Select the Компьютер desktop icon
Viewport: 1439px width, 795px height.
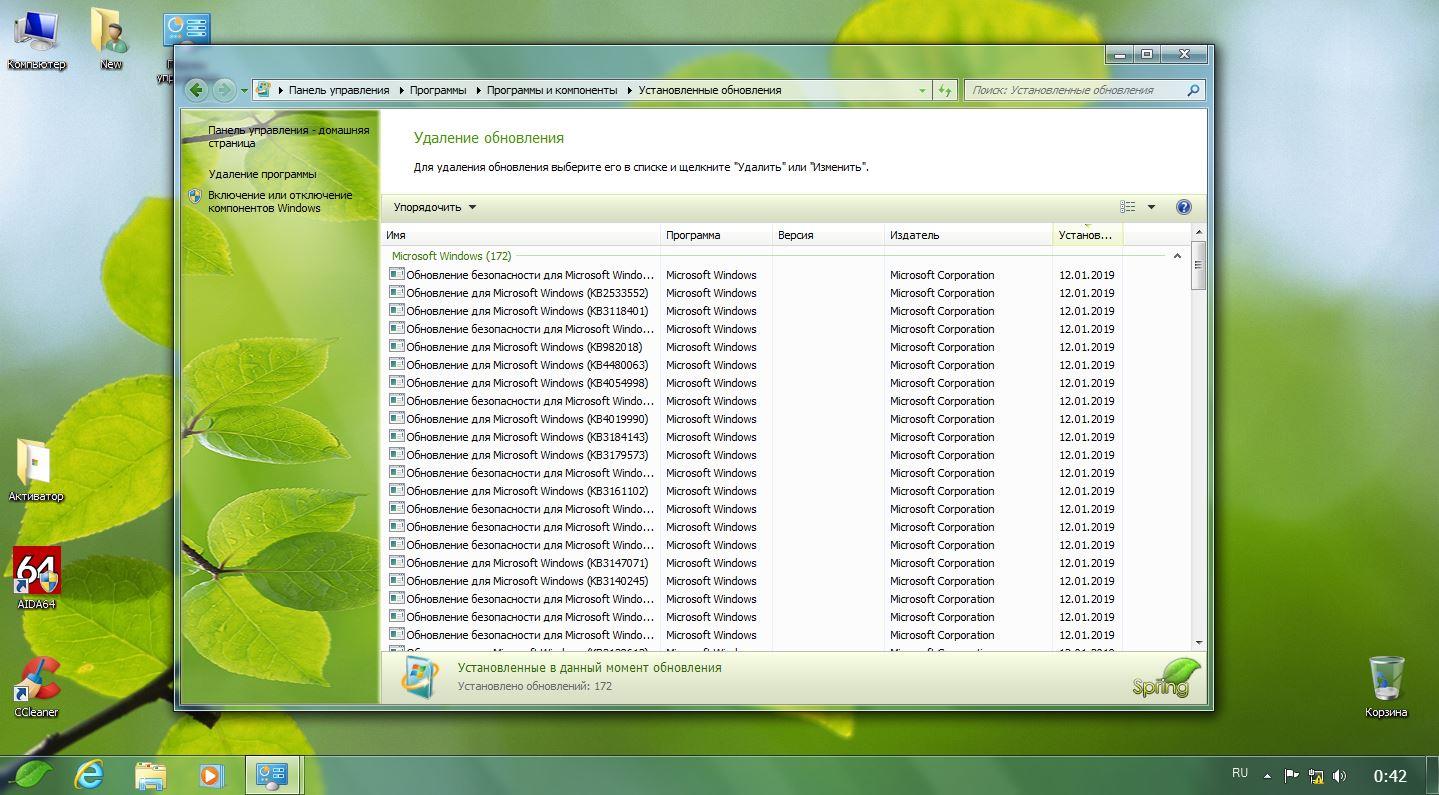(x=36, y=40)
